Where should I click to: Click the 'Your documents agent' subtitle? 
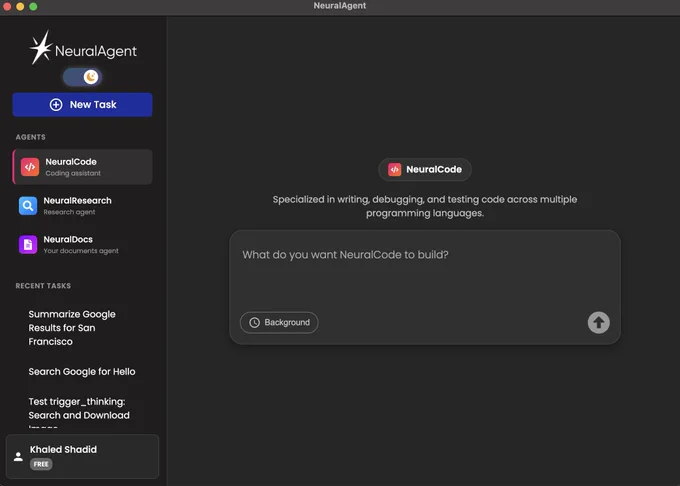pos(81,251)
